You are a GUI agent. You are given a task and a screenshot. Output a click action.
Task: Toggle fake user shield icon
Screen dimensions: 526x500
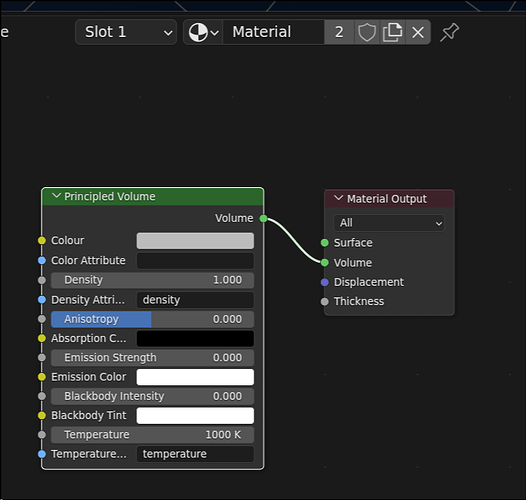(367, 32)
